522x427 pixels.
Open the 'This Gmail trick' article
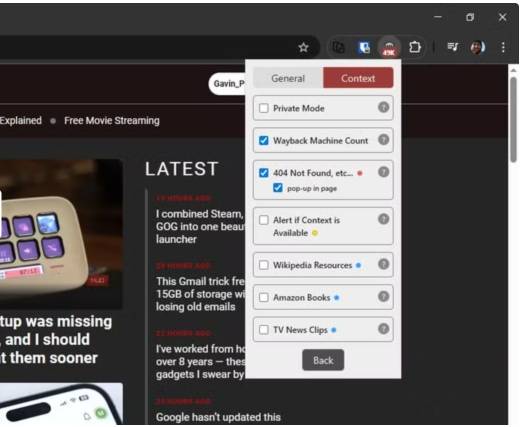click(x=201, y=294)
